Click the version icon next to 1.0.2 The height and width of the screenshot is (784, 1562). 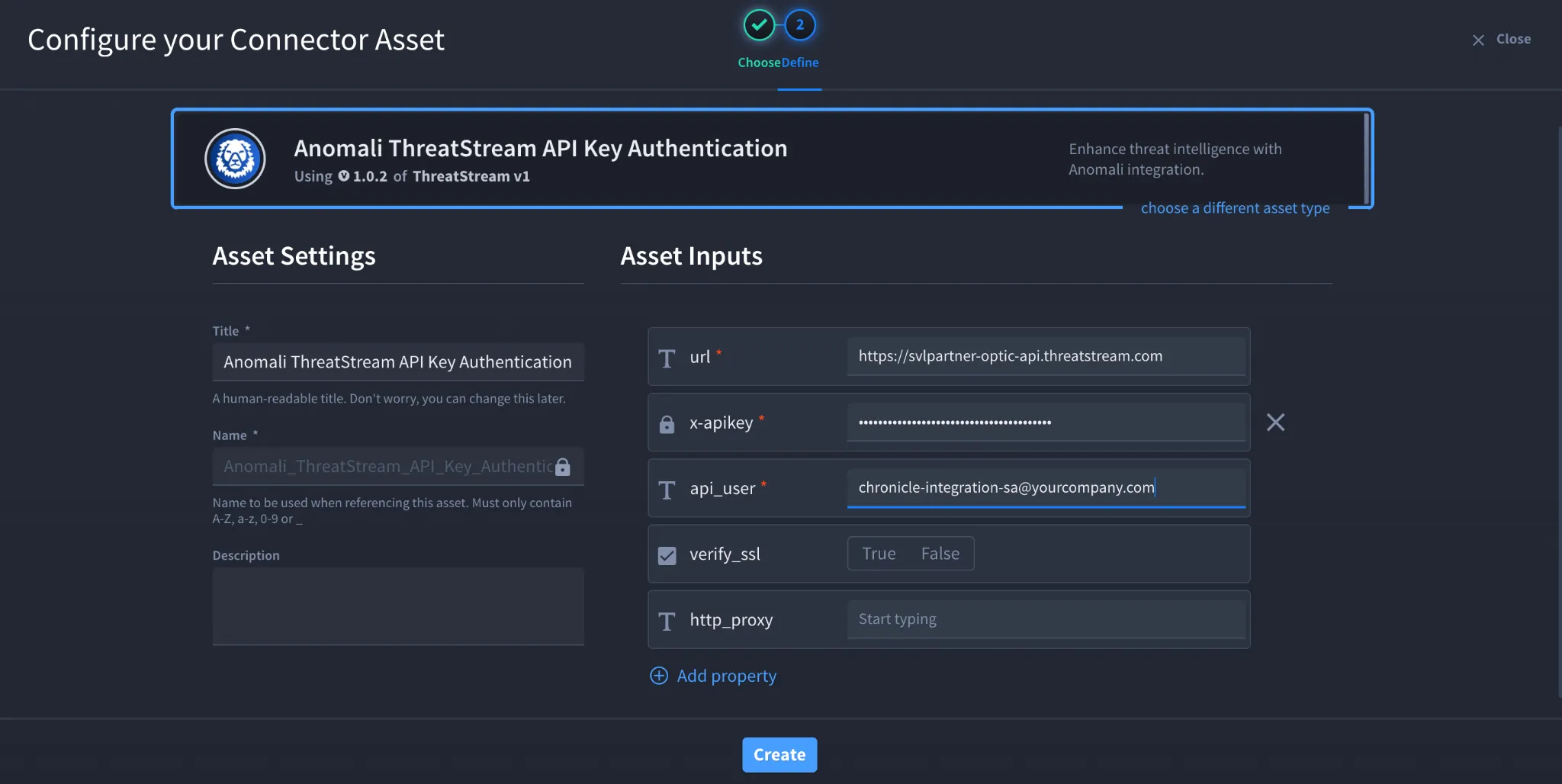coord(344,176)
